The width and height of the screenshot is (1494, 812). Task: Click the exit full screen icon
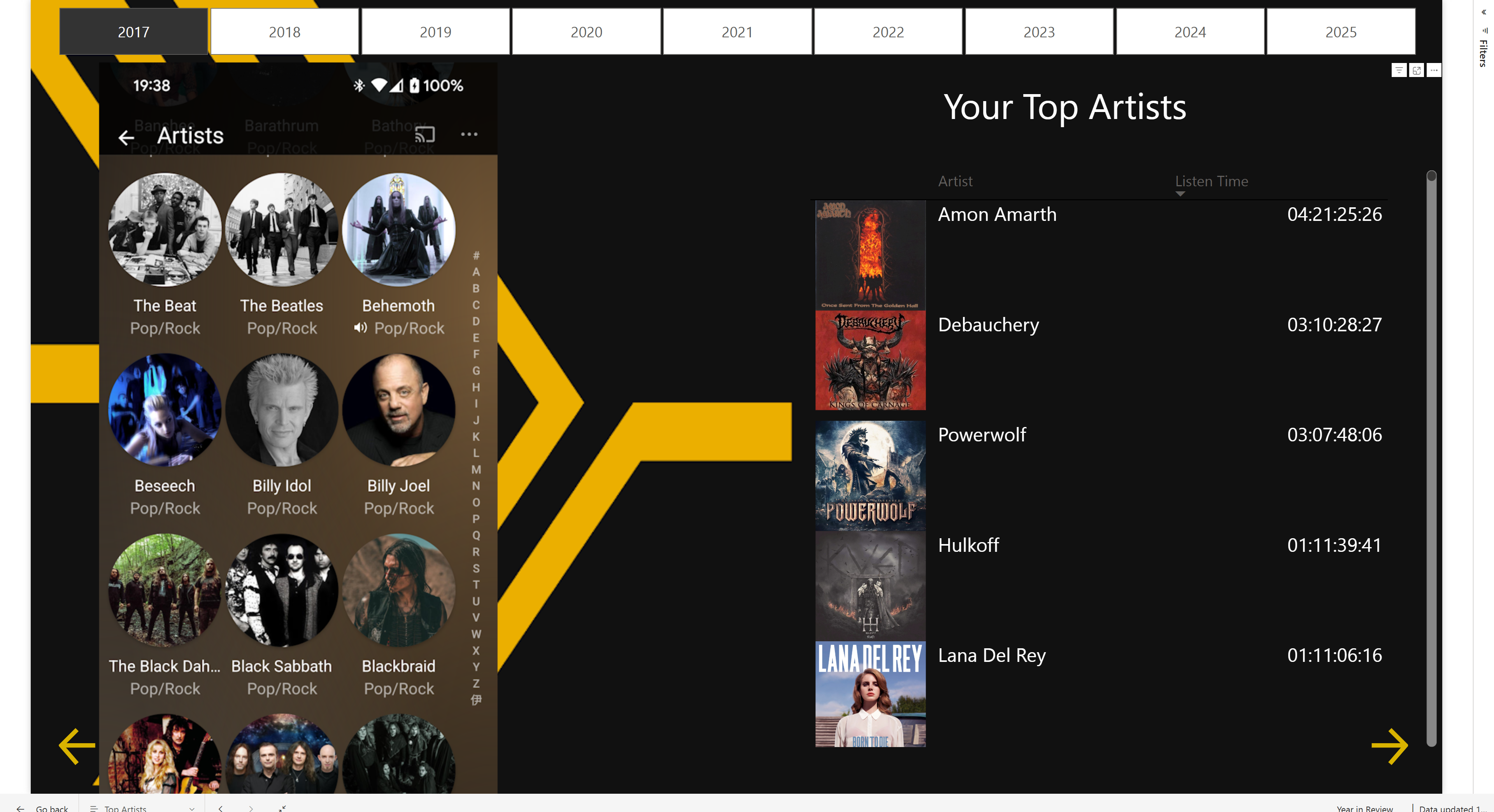coord(282,808)
